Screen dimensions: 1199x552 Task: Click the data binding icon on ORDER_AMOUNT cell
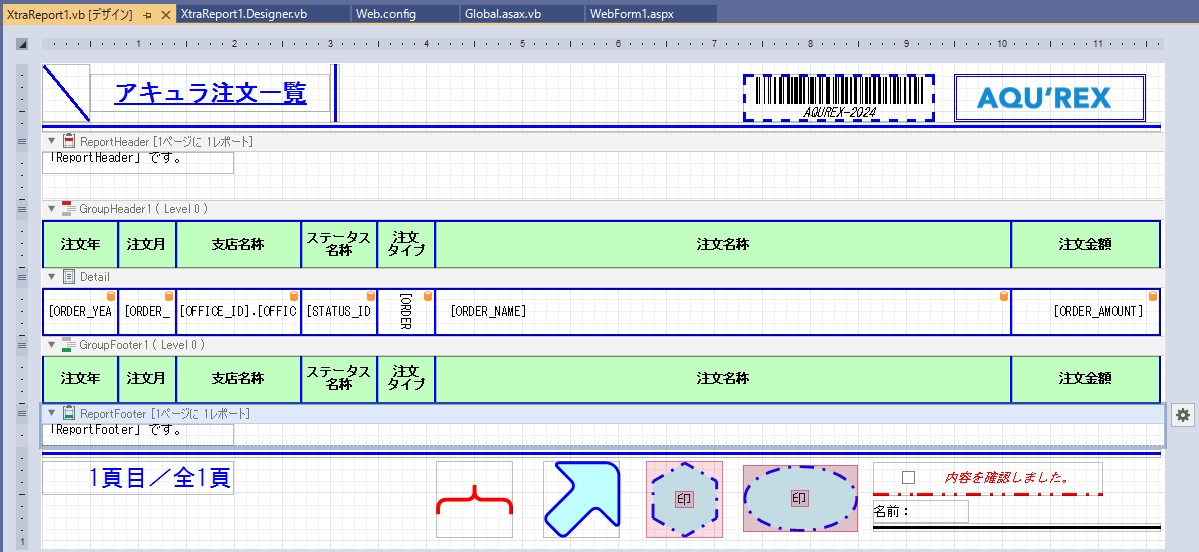[1152, 297]
